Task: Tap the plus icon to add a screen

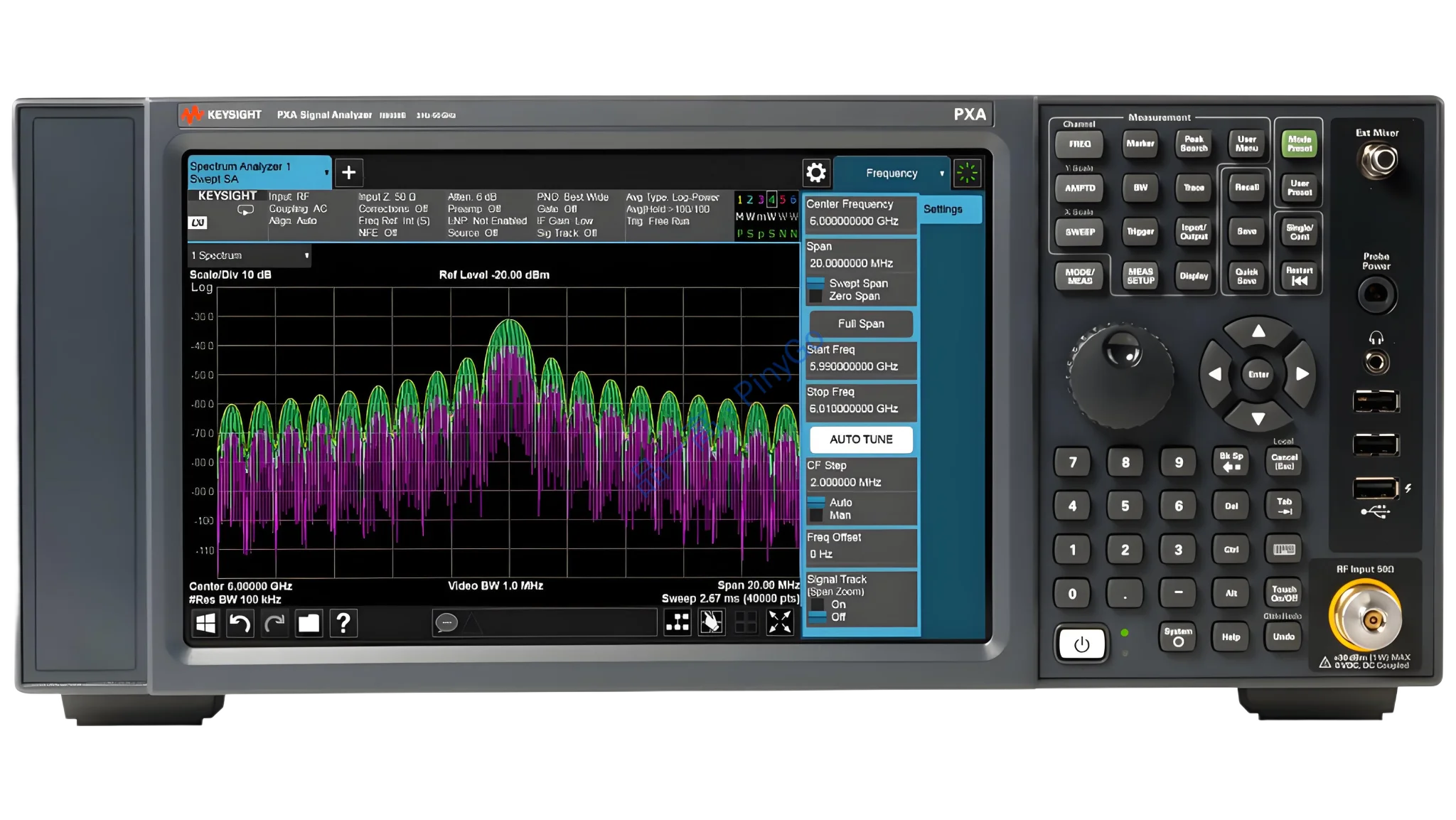Action: pyautogui.click(x=348, y=173)
